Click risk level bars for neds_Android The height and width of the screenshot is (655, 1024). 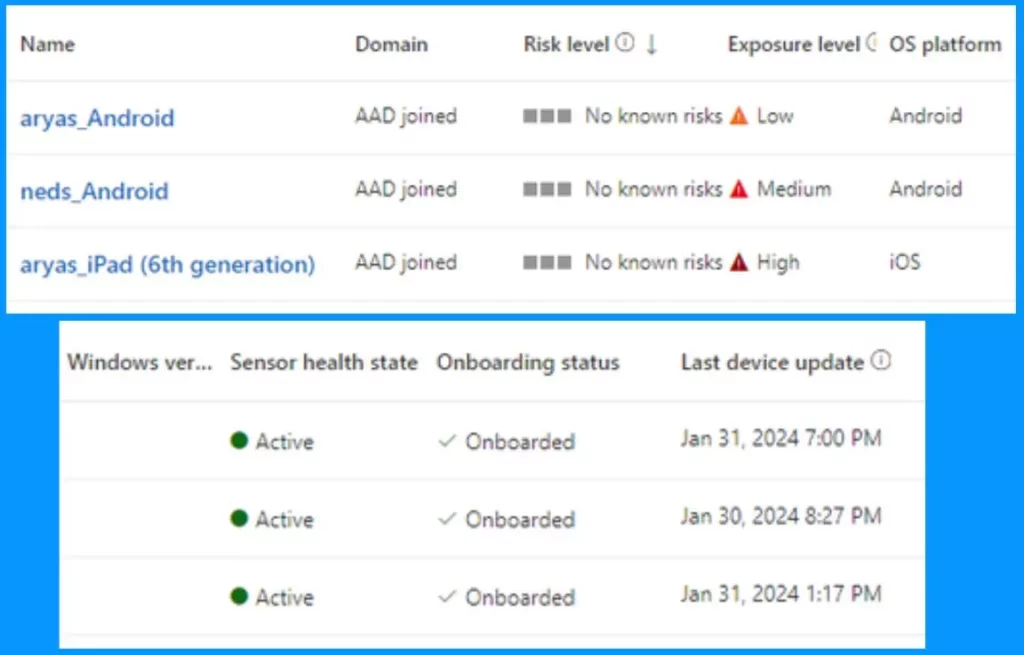[x=547, y=189]
